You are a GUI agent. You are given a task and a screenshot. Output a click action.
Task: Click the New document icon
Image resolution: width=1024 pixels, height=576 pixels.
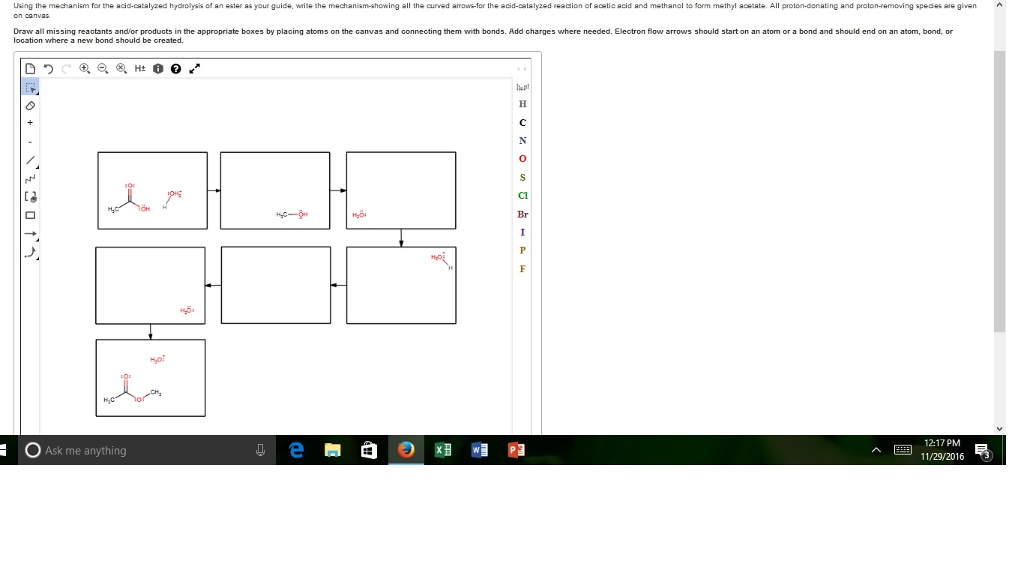(x=30, y=69)
